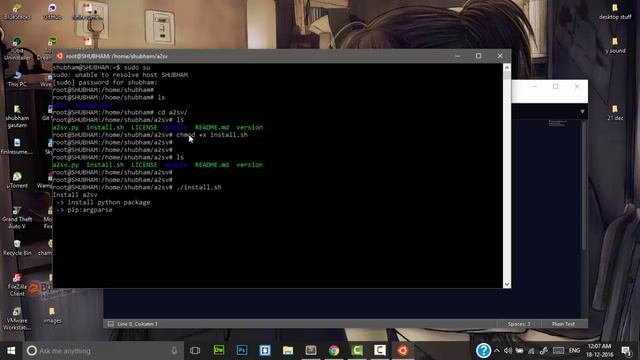Image resolution: width=640 pixels, height=360 pixels.
Task: Open the dropdown arrow in background editor window
Action: pyautogui.click(x=582, y=111)
